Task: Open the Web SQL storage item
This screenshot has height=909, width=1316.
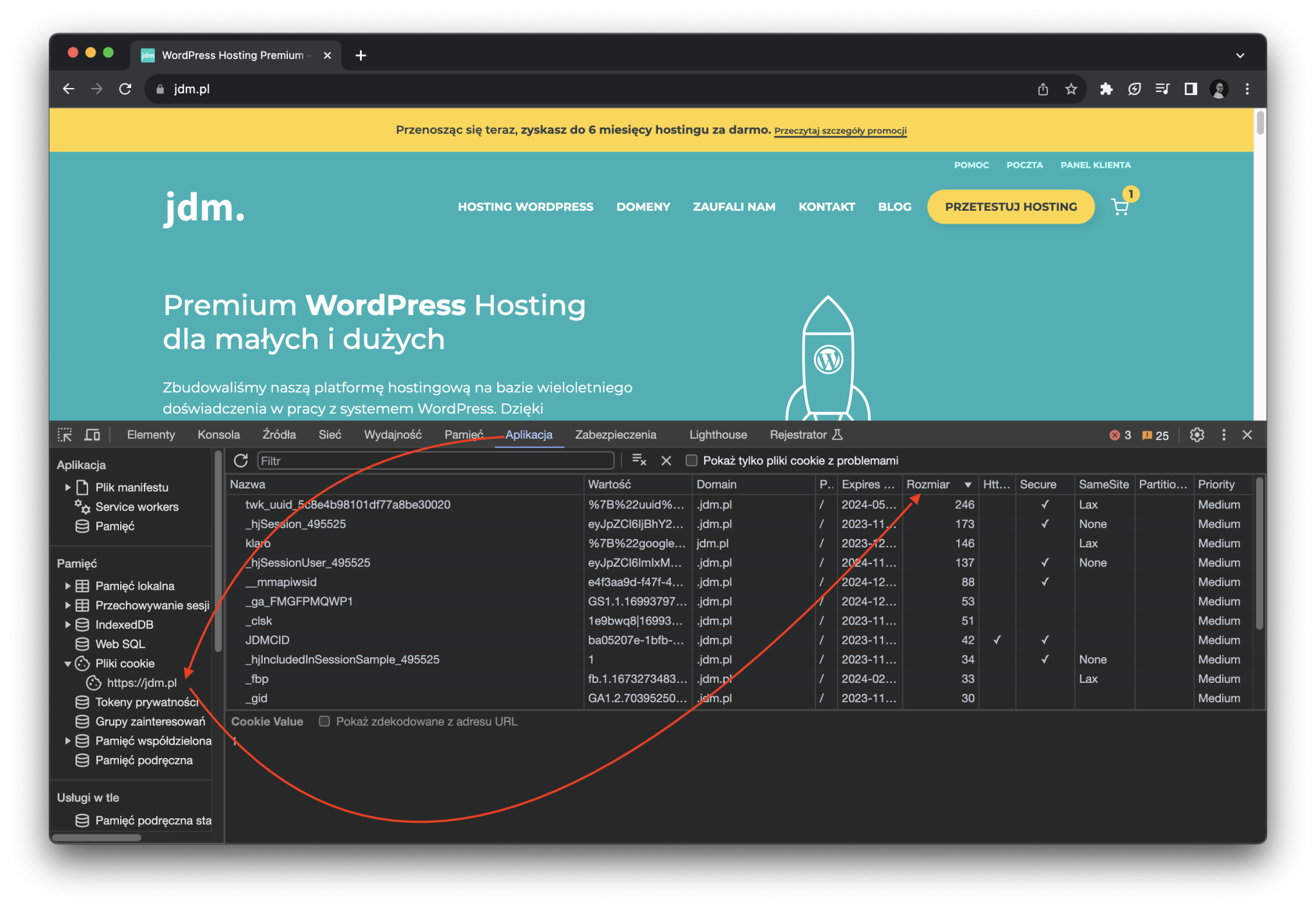Action: tap(120, 644)
